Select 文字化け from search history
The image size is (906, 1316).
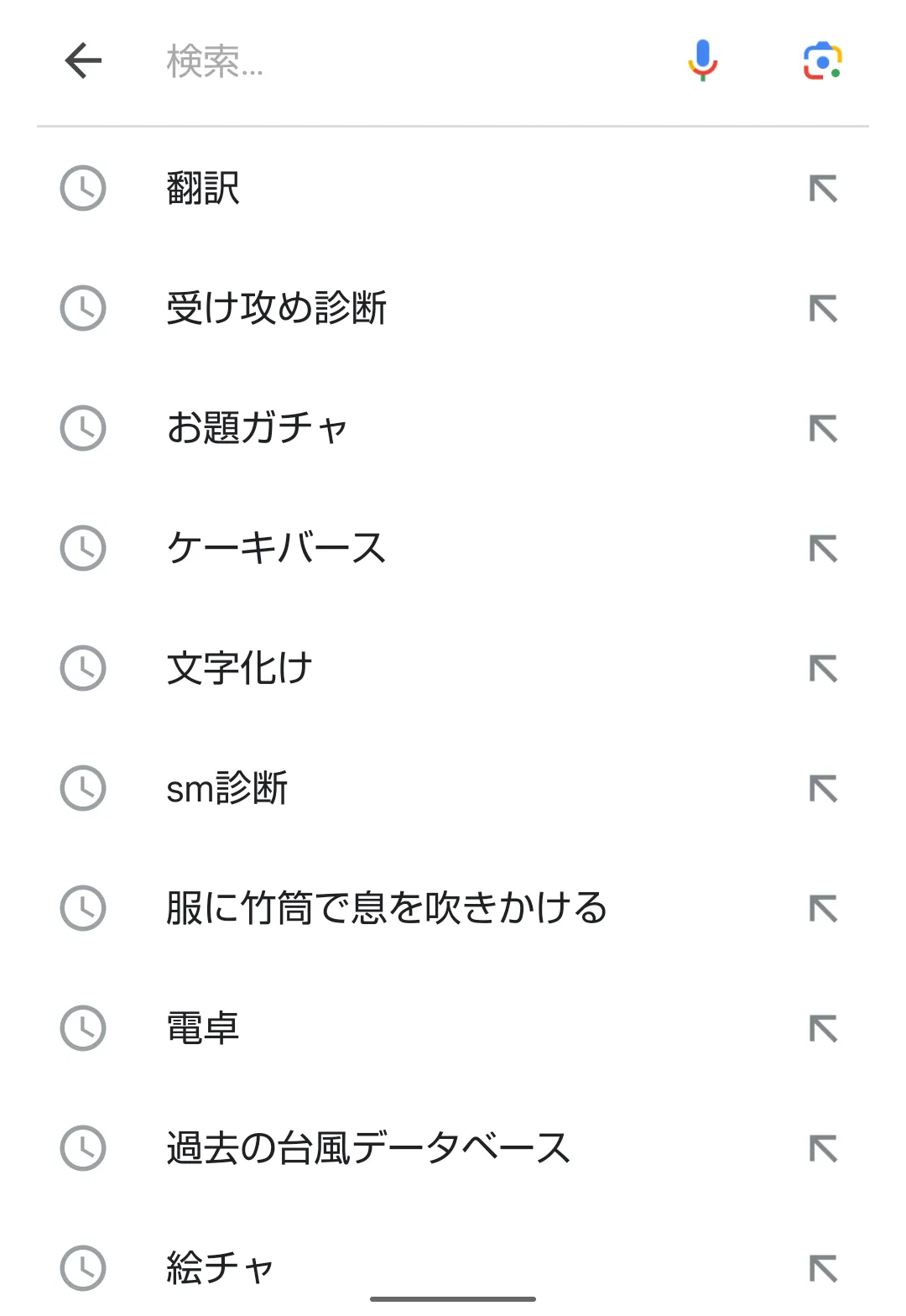pos(239,669)
